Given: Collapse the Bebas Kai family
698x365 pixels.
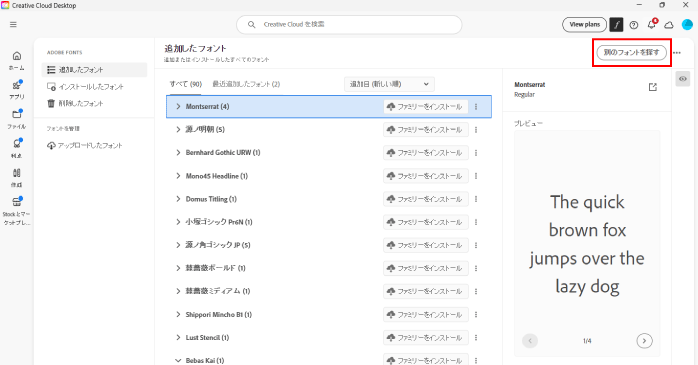Looking at the screenshot, I should coord(178,361).
